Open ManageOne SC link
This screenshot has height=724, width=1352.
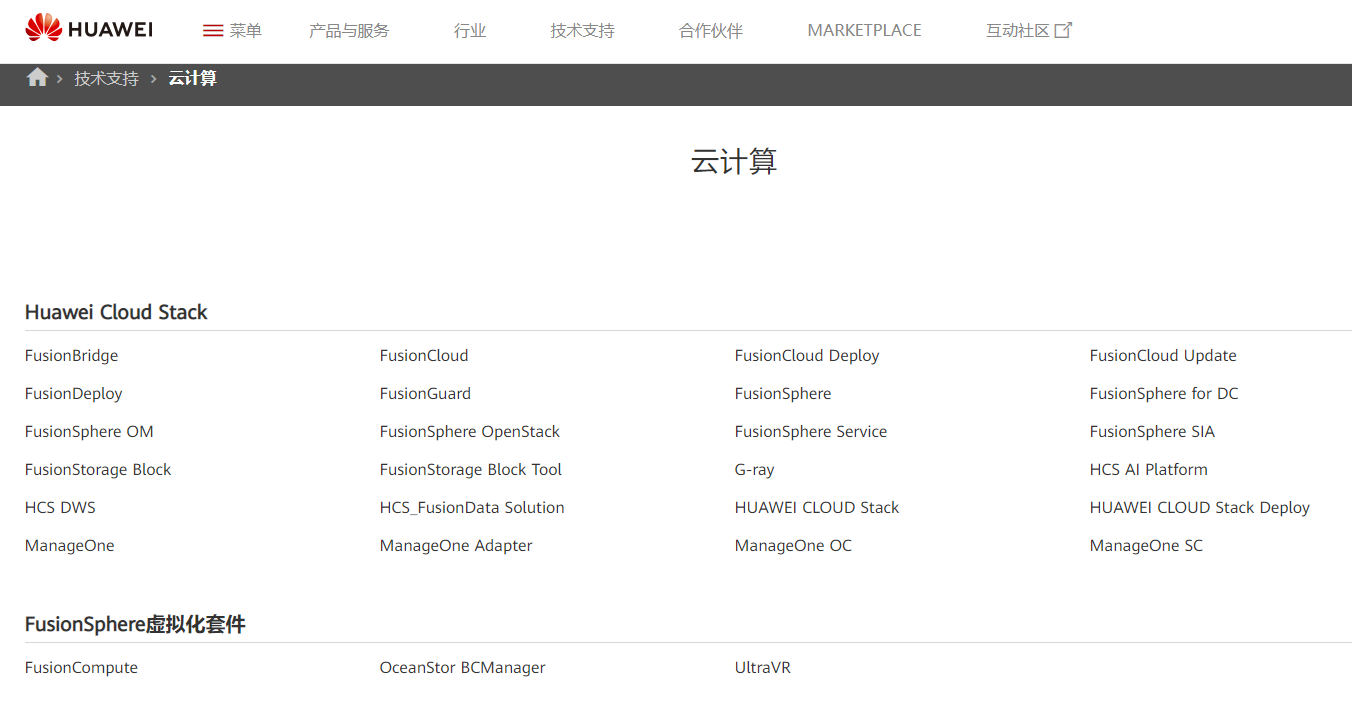[x=1147, y=546]
